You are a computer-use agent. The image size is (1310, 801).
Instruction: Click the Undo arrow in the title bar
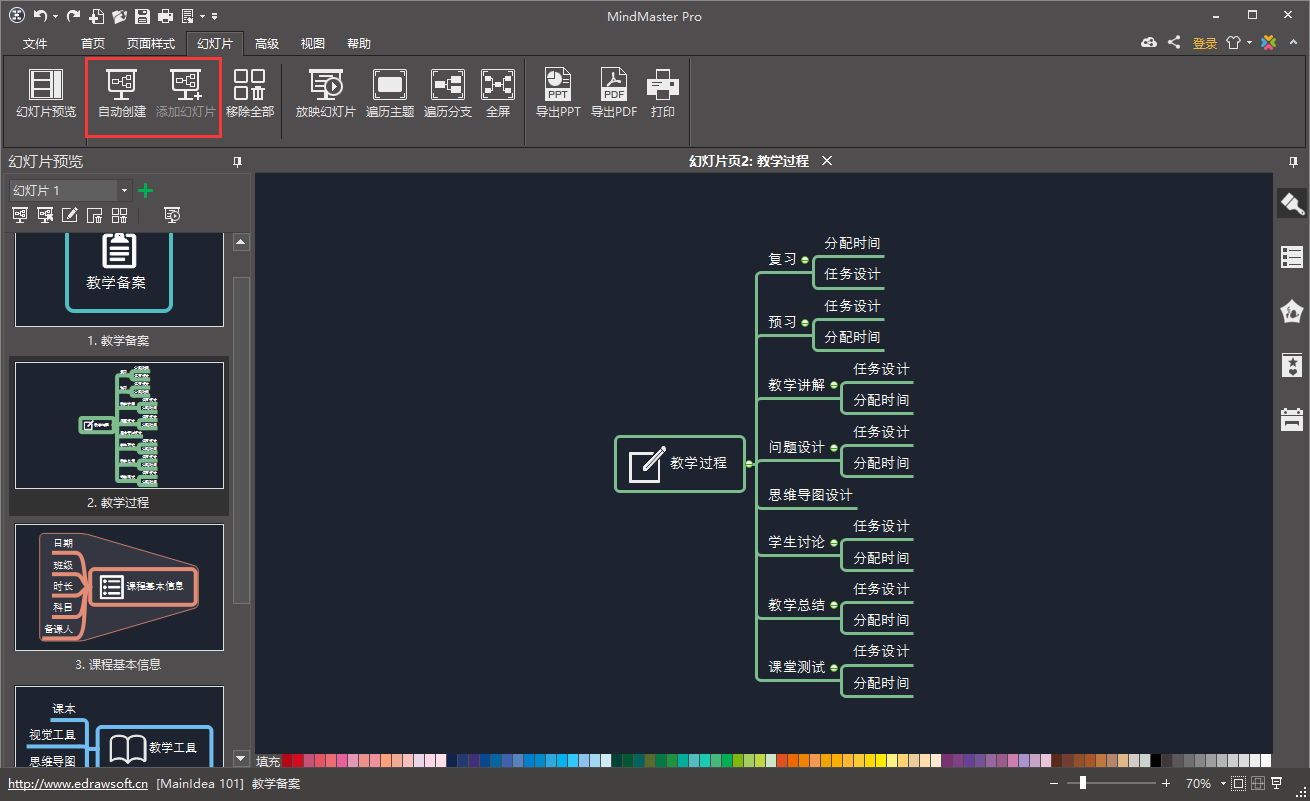[40, 16]
